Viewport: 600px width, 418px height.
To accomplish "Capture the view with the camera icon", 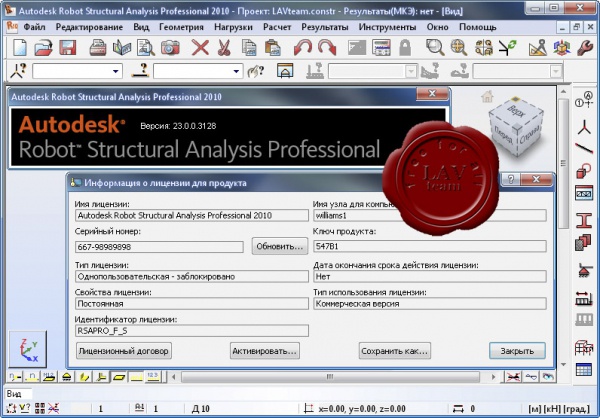I will point(170,48).
